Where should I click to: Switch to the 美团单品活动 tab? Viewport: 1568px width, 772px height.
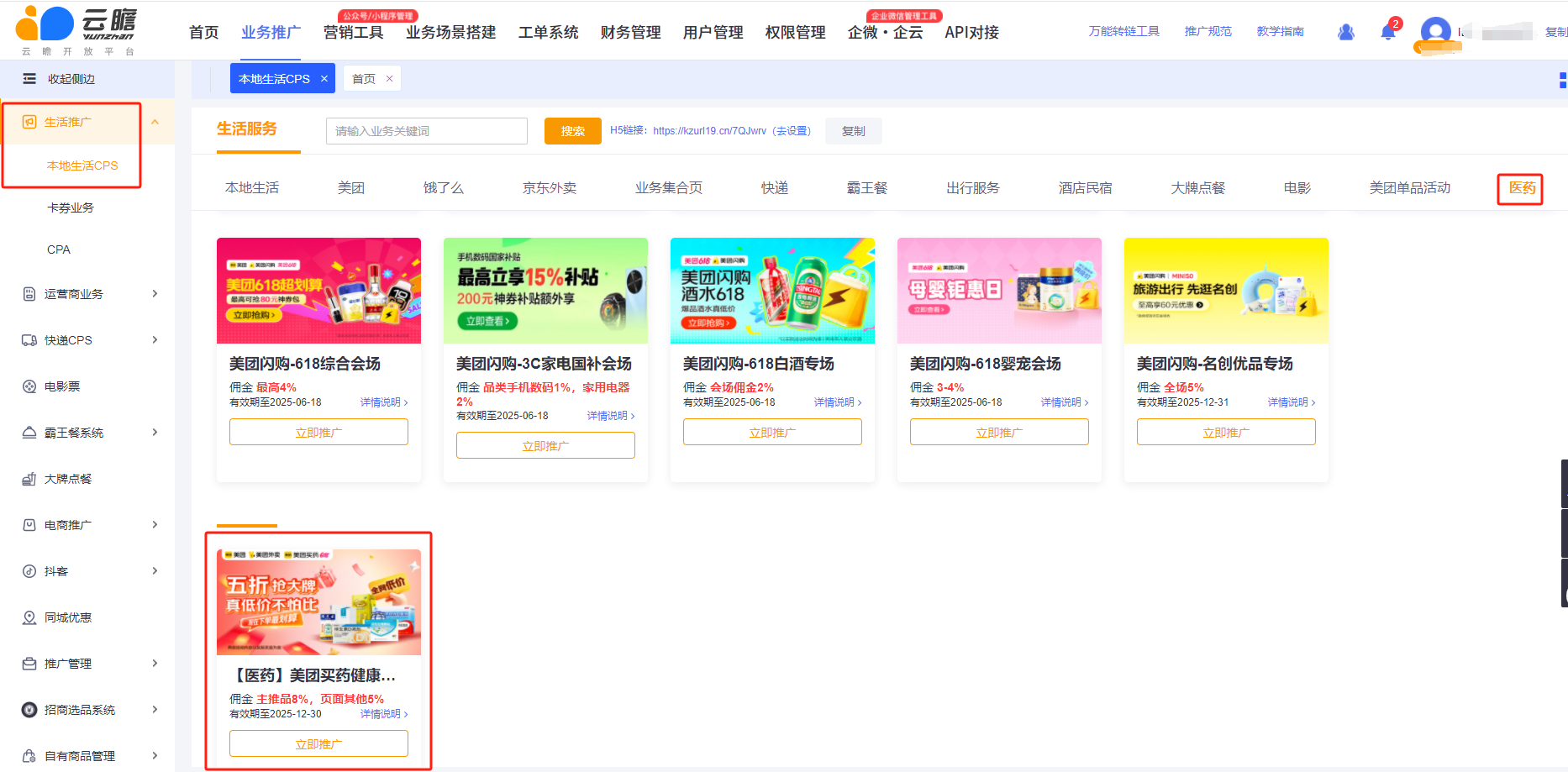click(1410, 187)
